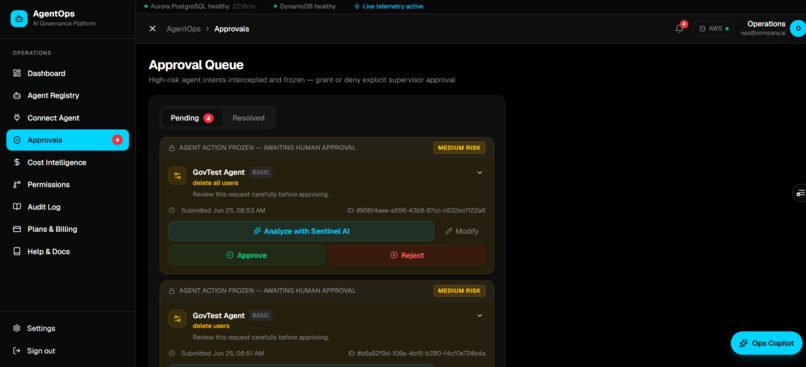Click DynamoDB healthy status

tap(304, 7)
